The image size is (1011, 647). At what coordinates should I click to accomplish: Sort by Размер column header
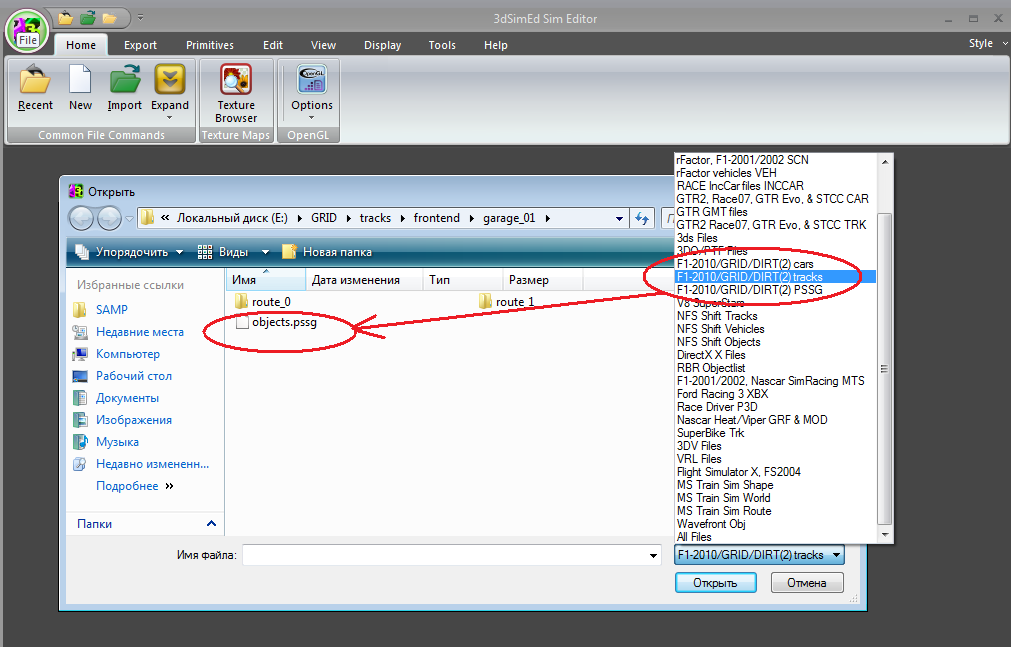[542, 280]
